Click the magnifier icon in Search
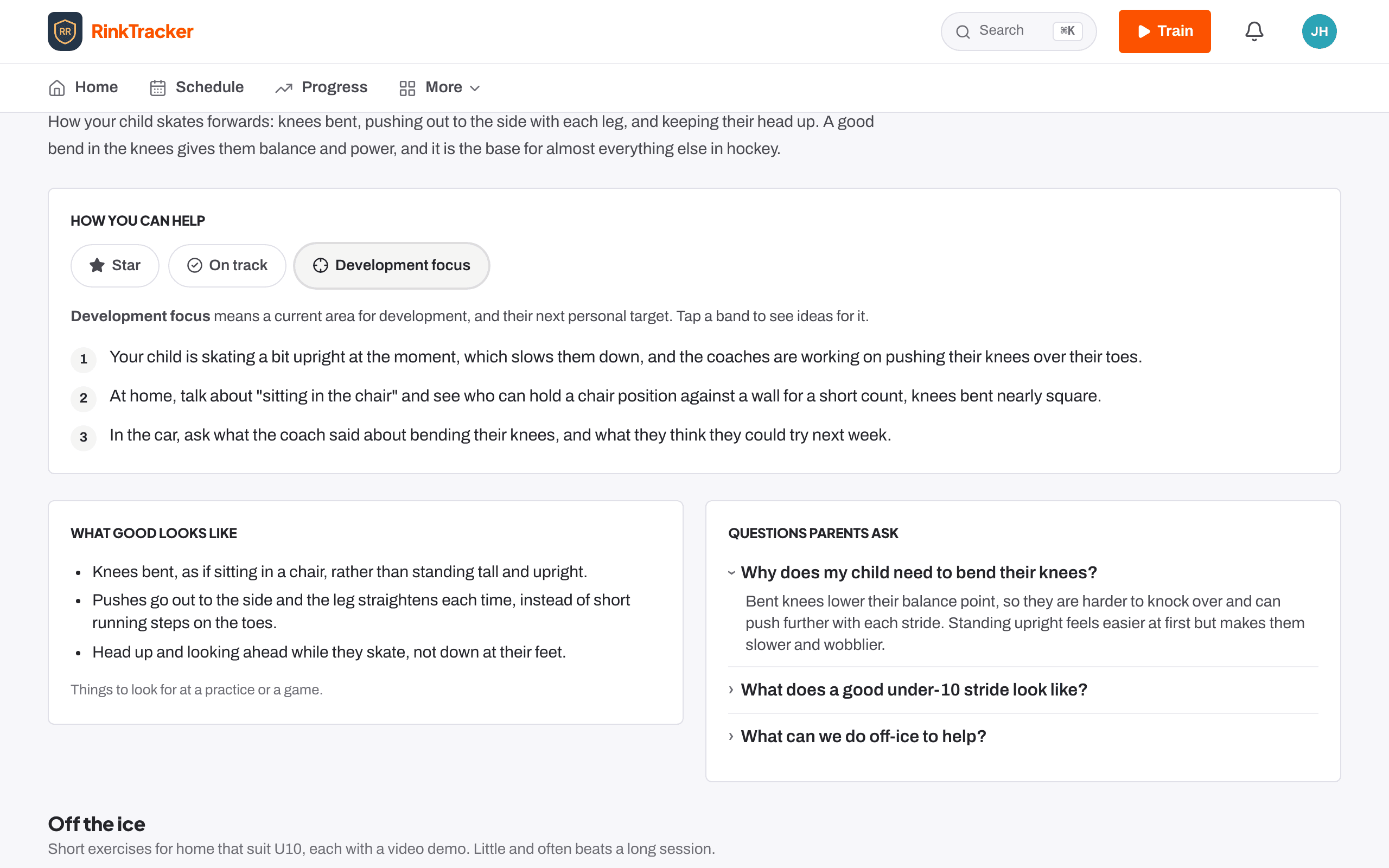1389x868 pixels. coord(963,31)
